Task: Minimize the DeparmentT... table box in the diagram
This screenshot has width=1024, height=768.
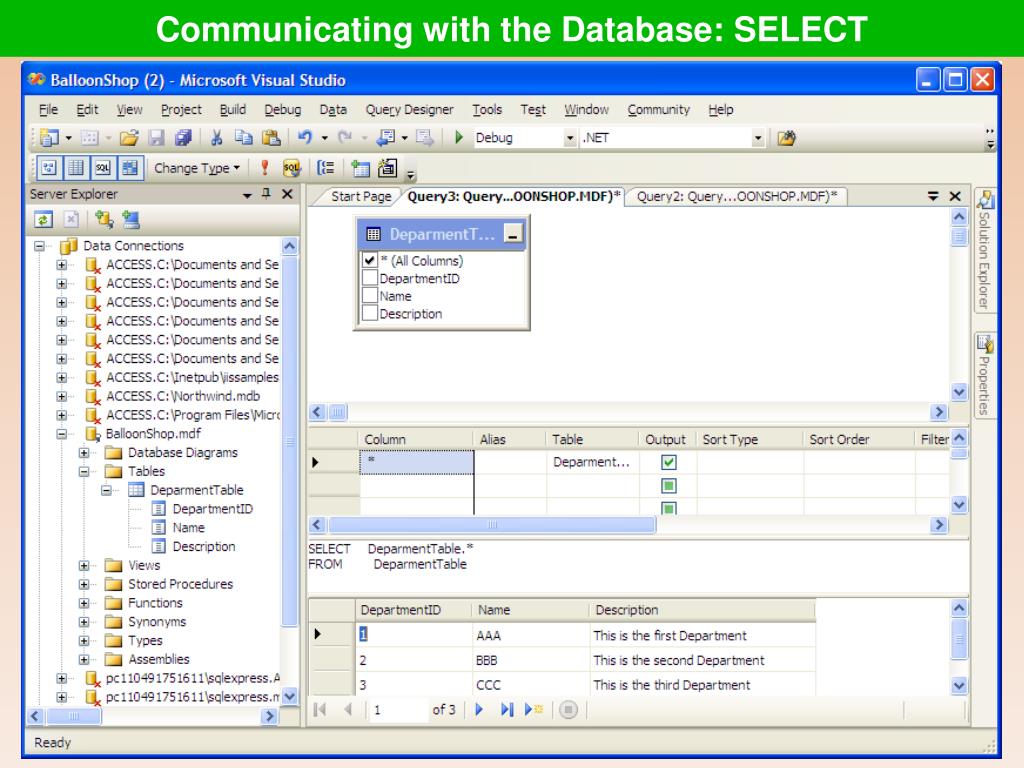Action: 514,234
